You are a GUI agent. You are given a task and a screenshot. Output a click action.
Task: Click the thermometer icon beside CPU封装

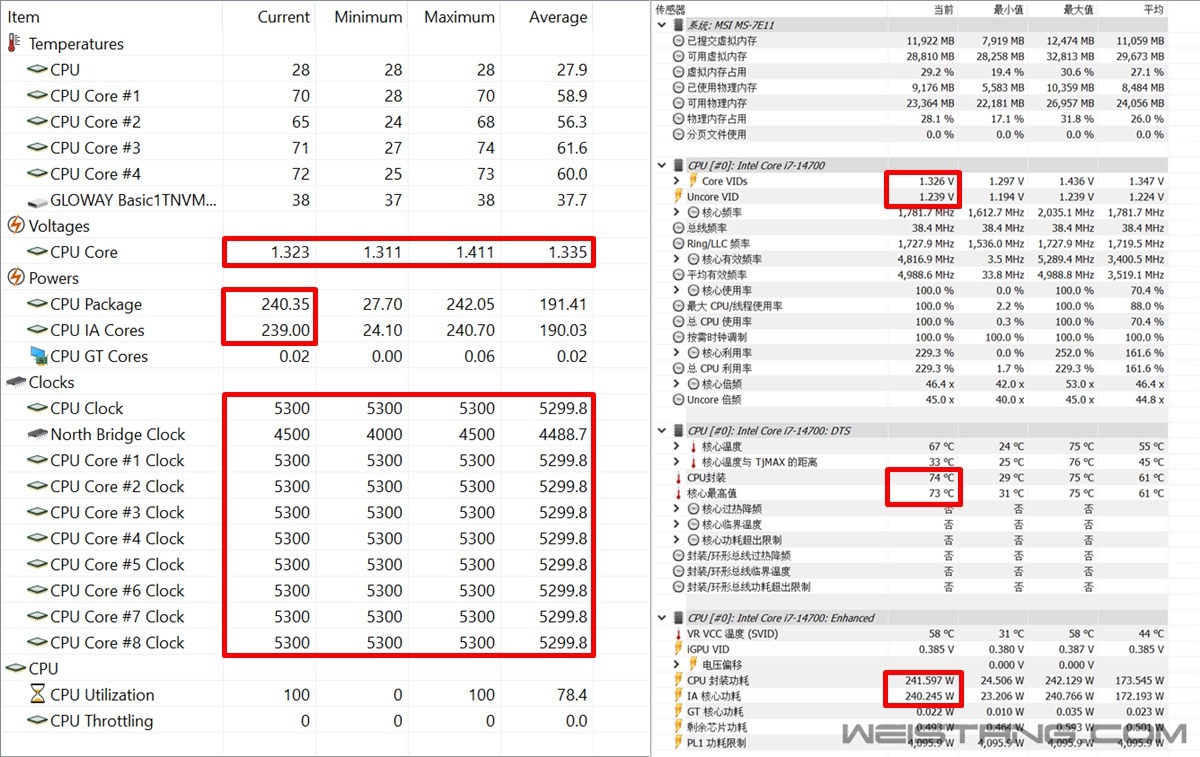[678, 478]
